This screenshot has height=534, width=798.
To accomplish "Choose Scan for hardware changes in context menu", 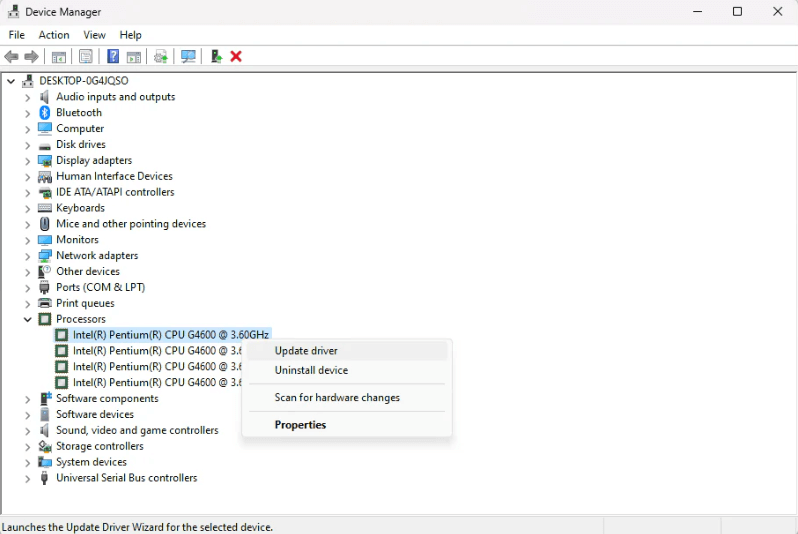I will [347, 398].
